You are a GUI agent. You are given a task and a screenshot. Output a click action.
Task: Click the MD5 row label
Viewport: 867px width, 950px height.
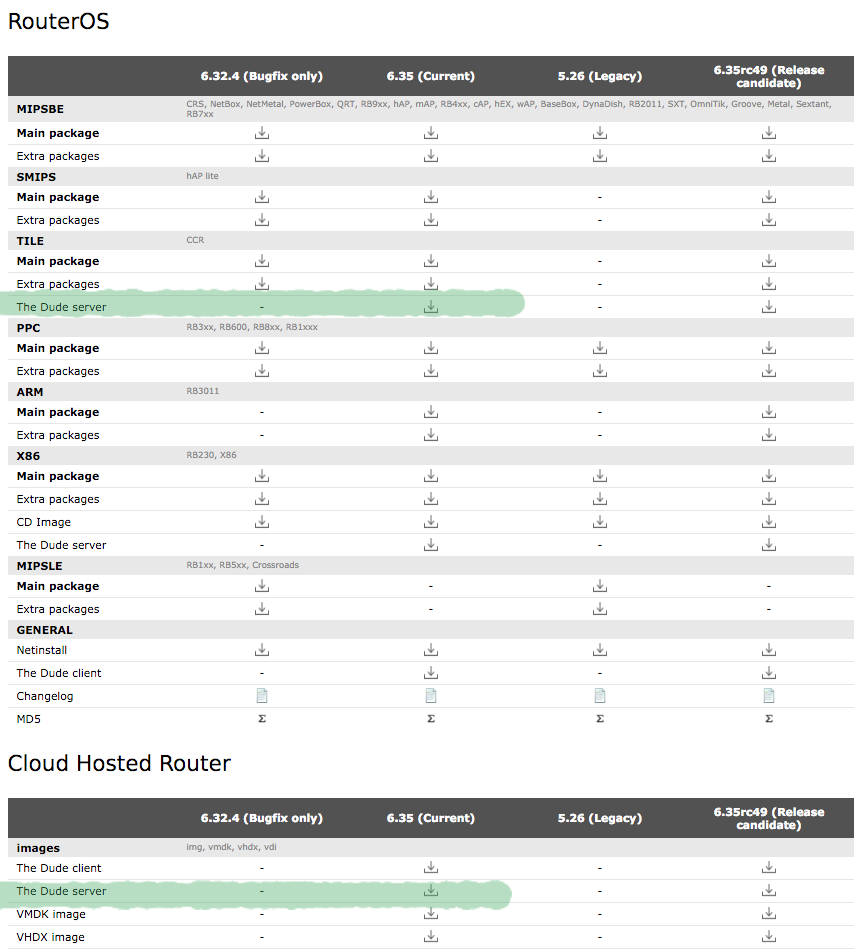tap(28, 719)
